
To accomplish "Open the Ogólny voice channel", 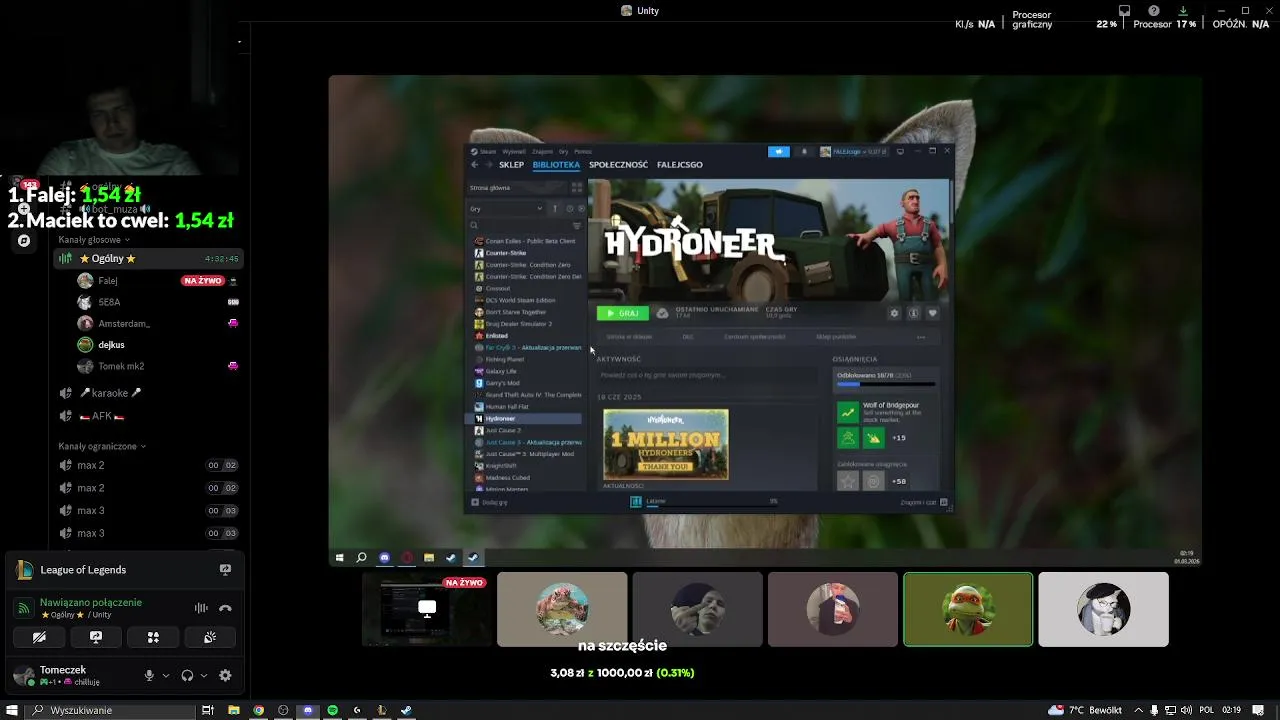I will (x=147, y=259).
